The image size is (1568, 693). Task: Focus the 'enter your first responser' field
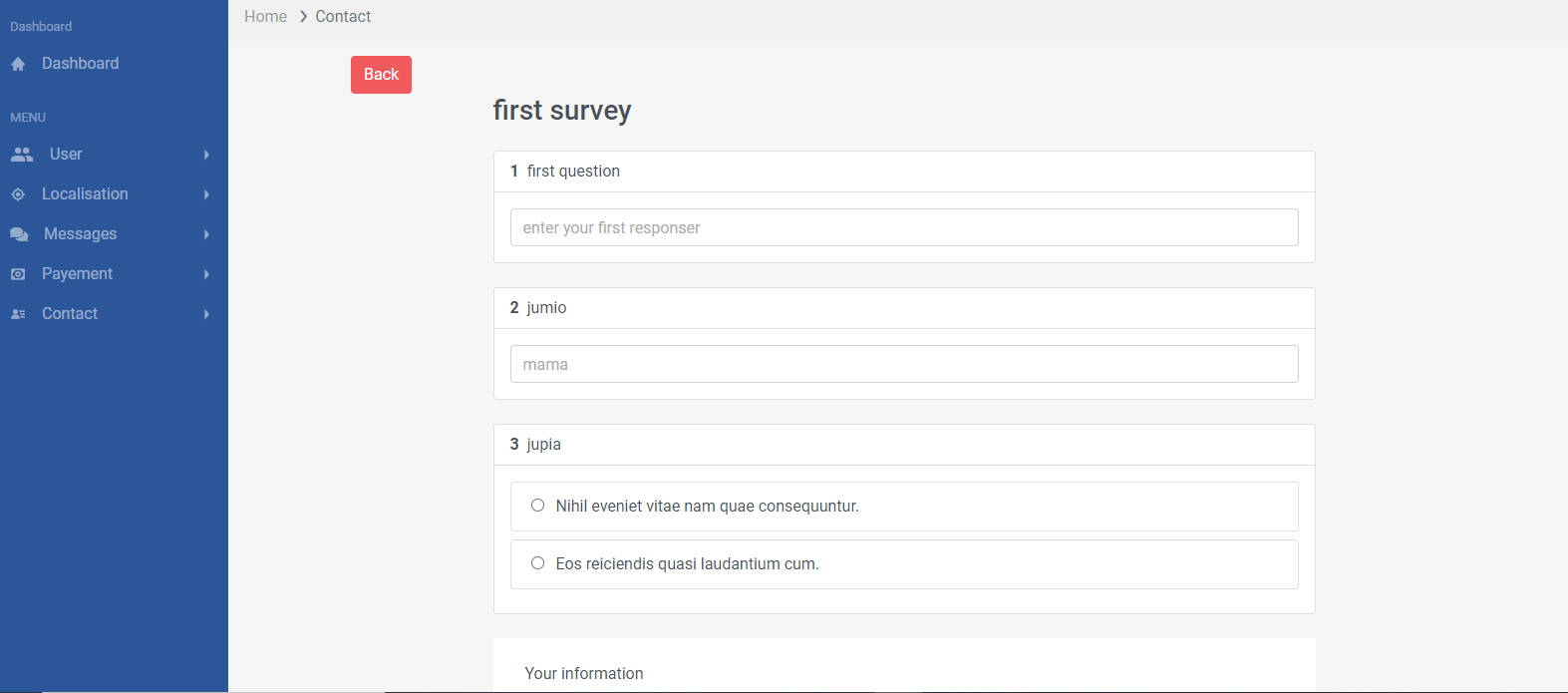904,227
